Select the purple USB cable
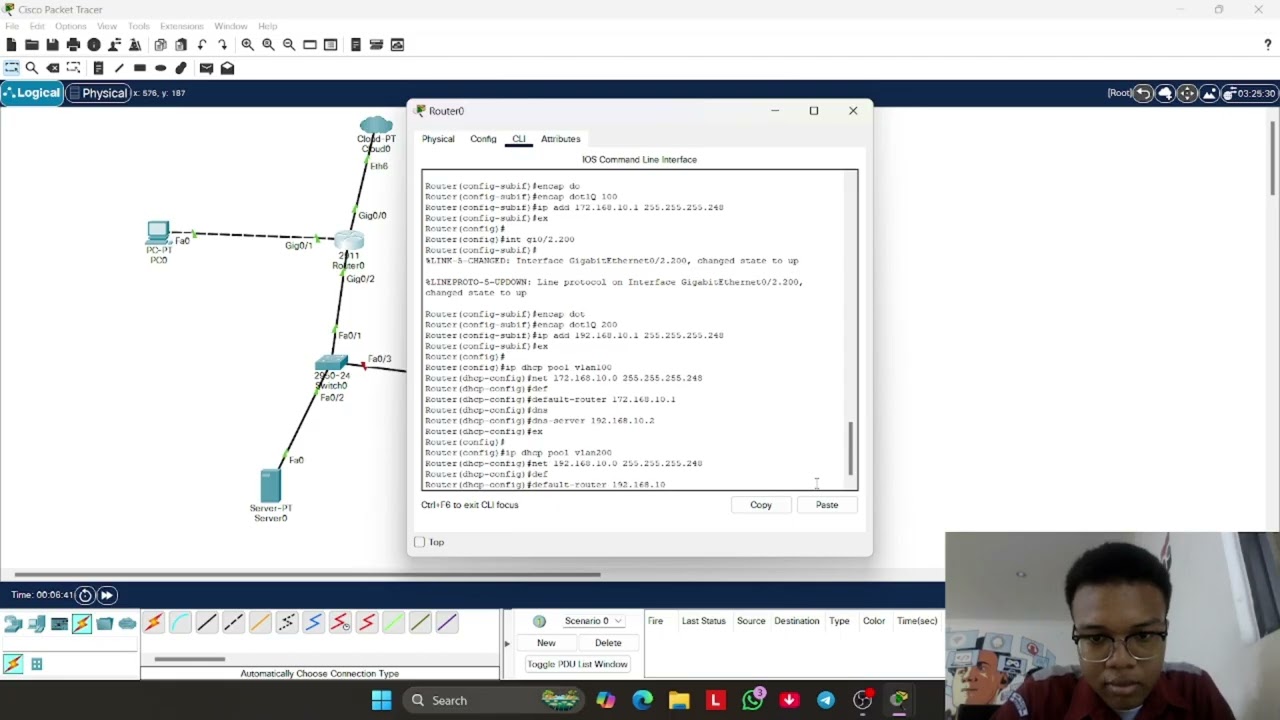Image resolution: width=1280 pixels, height=720 pixels. (447, 623)
